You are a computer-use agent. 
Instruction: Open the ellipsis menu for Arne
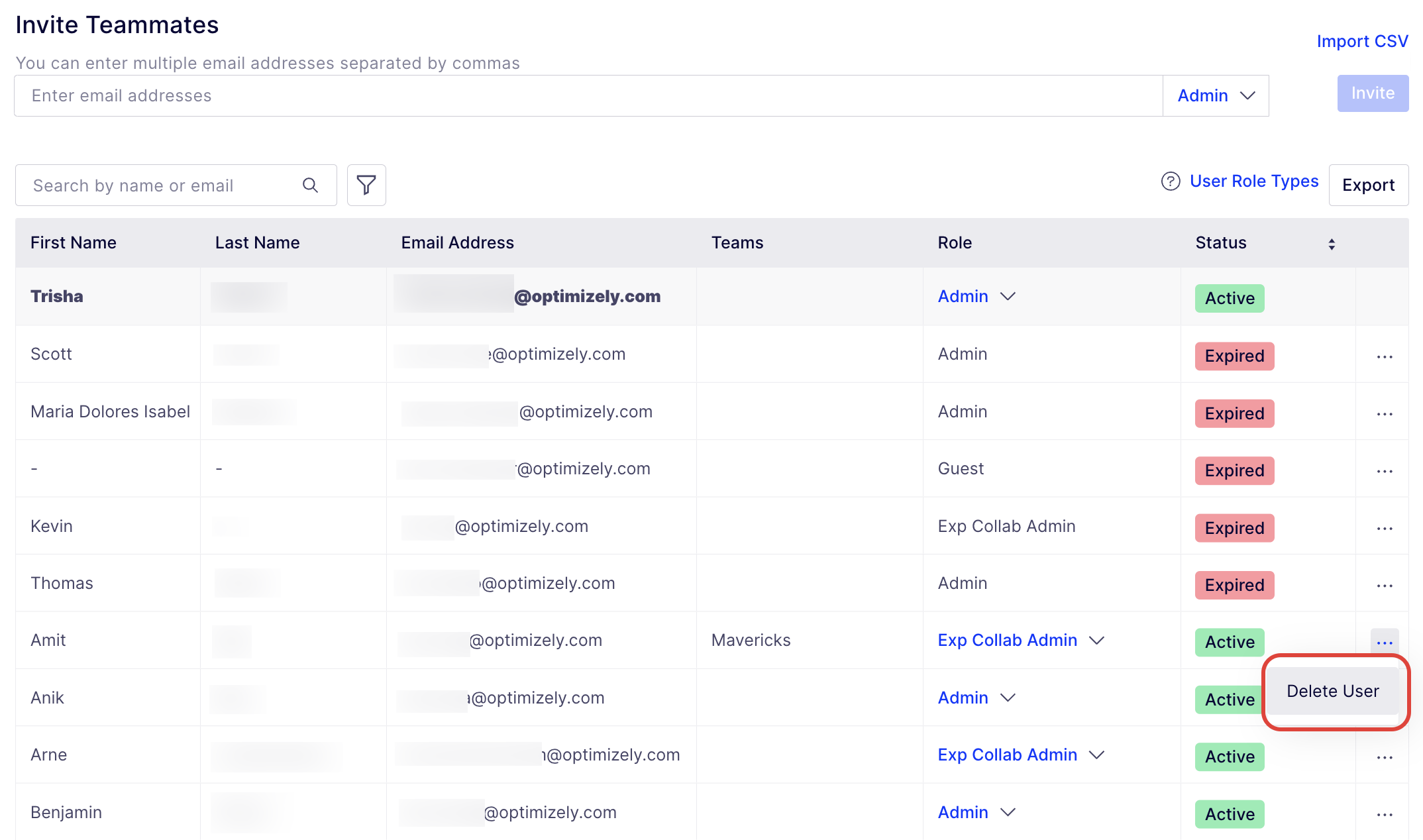pos(1385,757)
